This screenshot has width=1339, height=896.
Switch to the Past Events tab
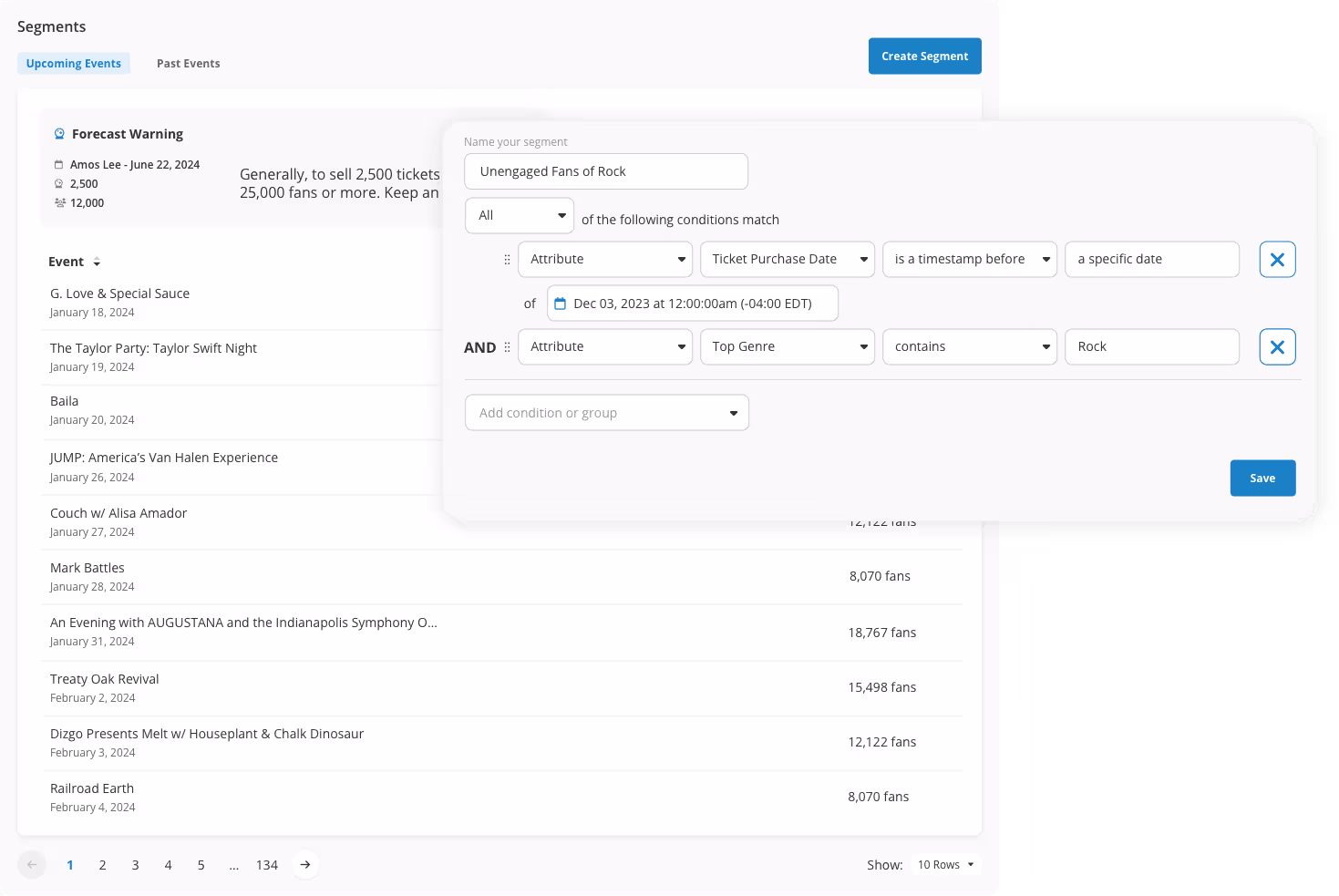click(x=189, y=64)
